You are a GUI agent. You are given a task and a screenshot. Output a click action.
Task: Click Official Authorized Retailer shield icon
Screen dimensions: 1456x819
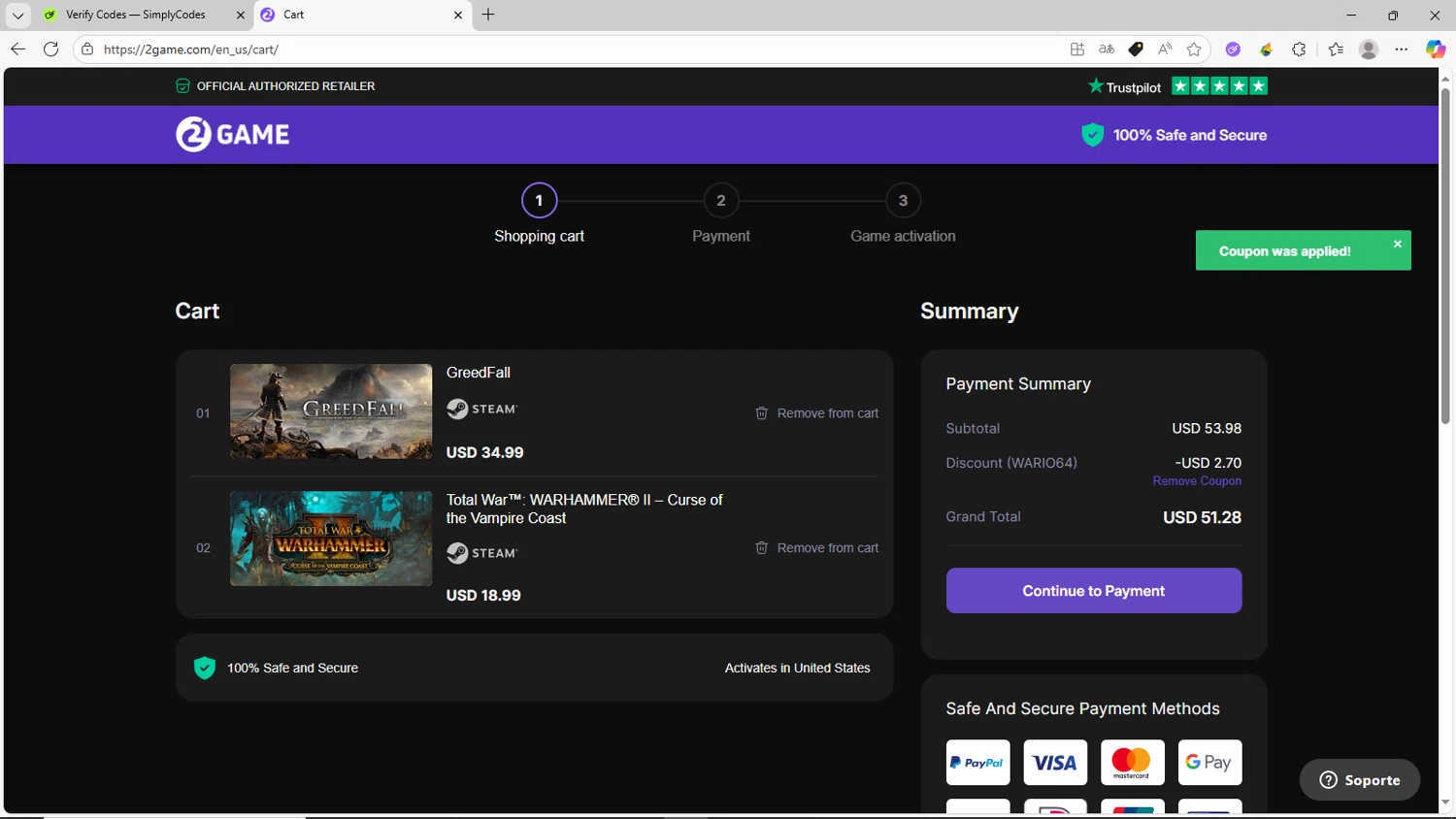click(182, 86)
